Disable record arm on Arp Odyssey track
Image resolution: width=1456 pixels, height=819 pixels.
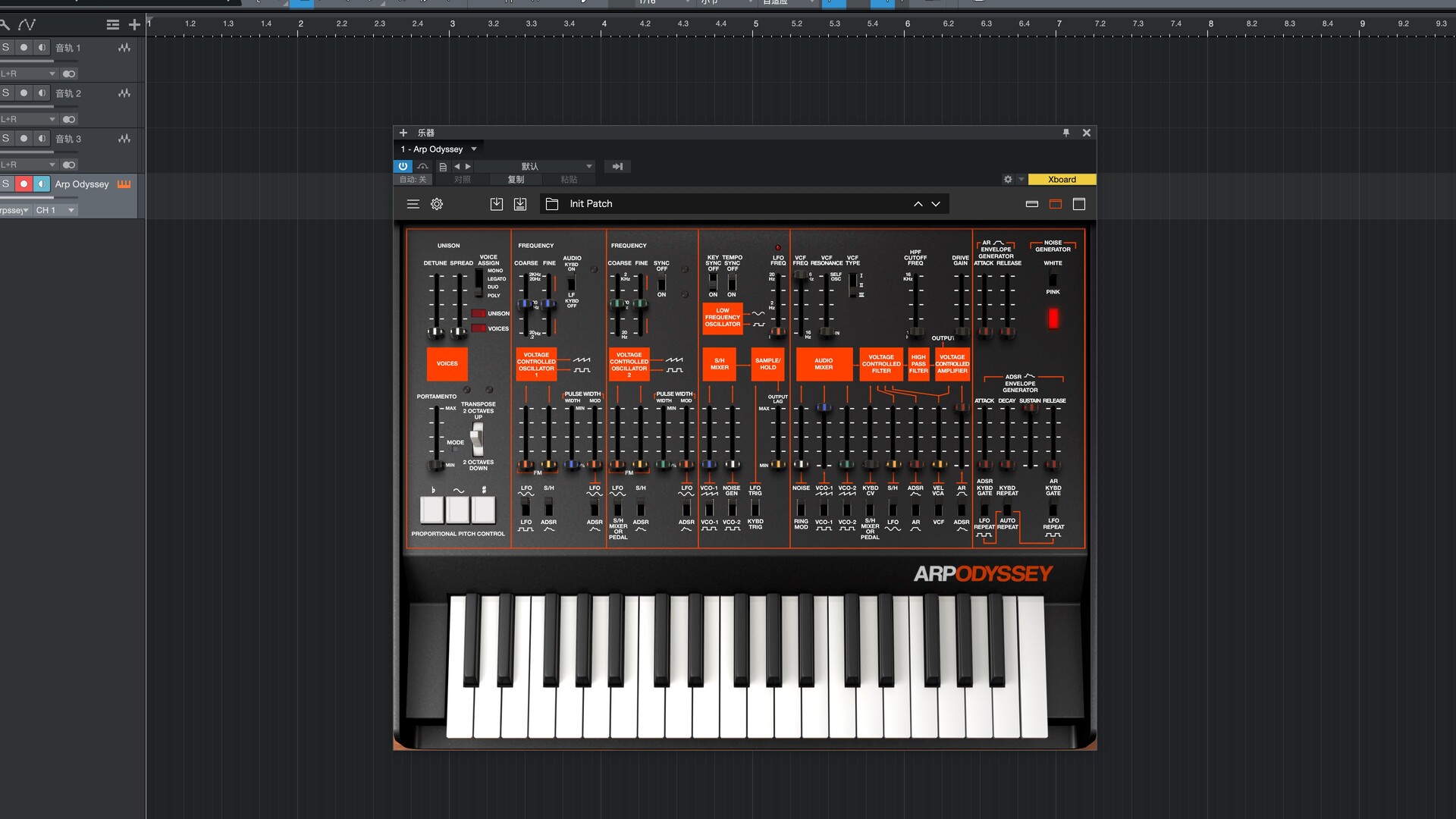pyautogui.click(x=24, y=184)
